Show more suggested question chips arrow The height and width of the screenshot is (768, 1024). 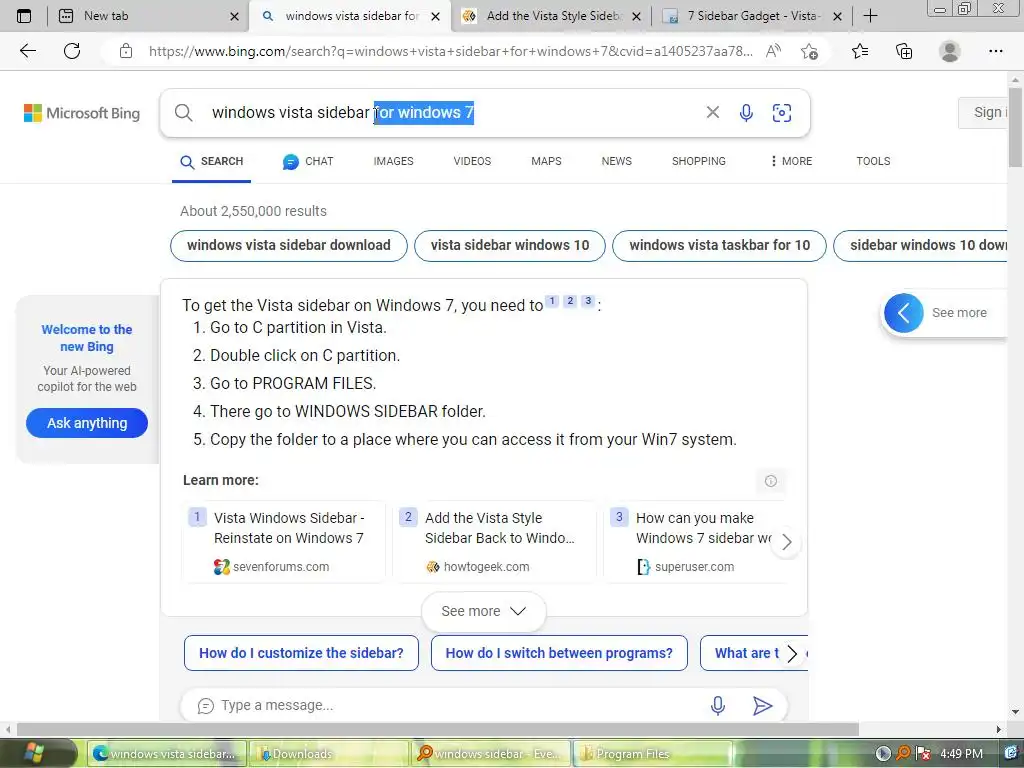point(792,654)
